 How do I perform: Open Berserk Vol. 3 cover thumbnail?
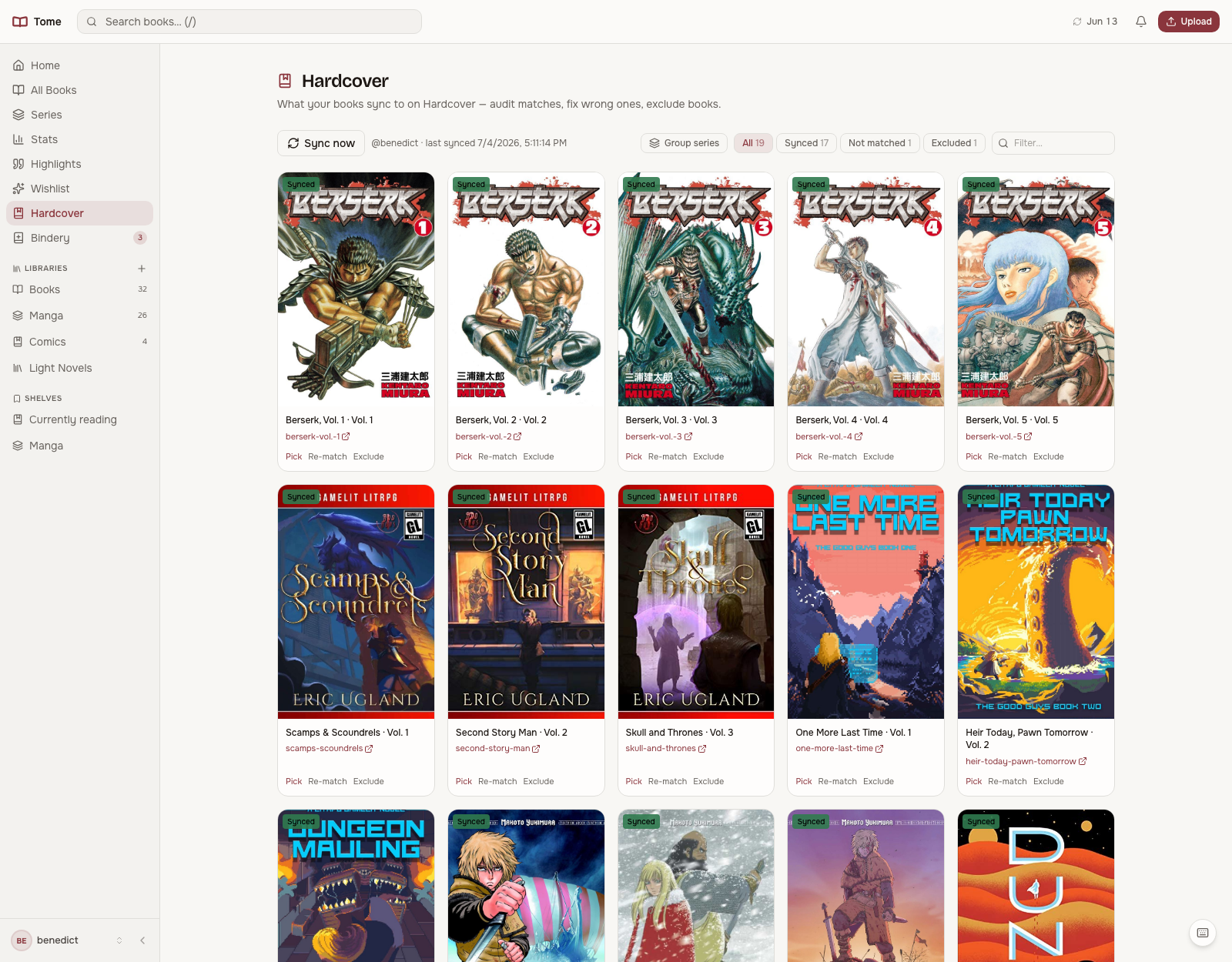pyautogui.click(x=696, y=289)
